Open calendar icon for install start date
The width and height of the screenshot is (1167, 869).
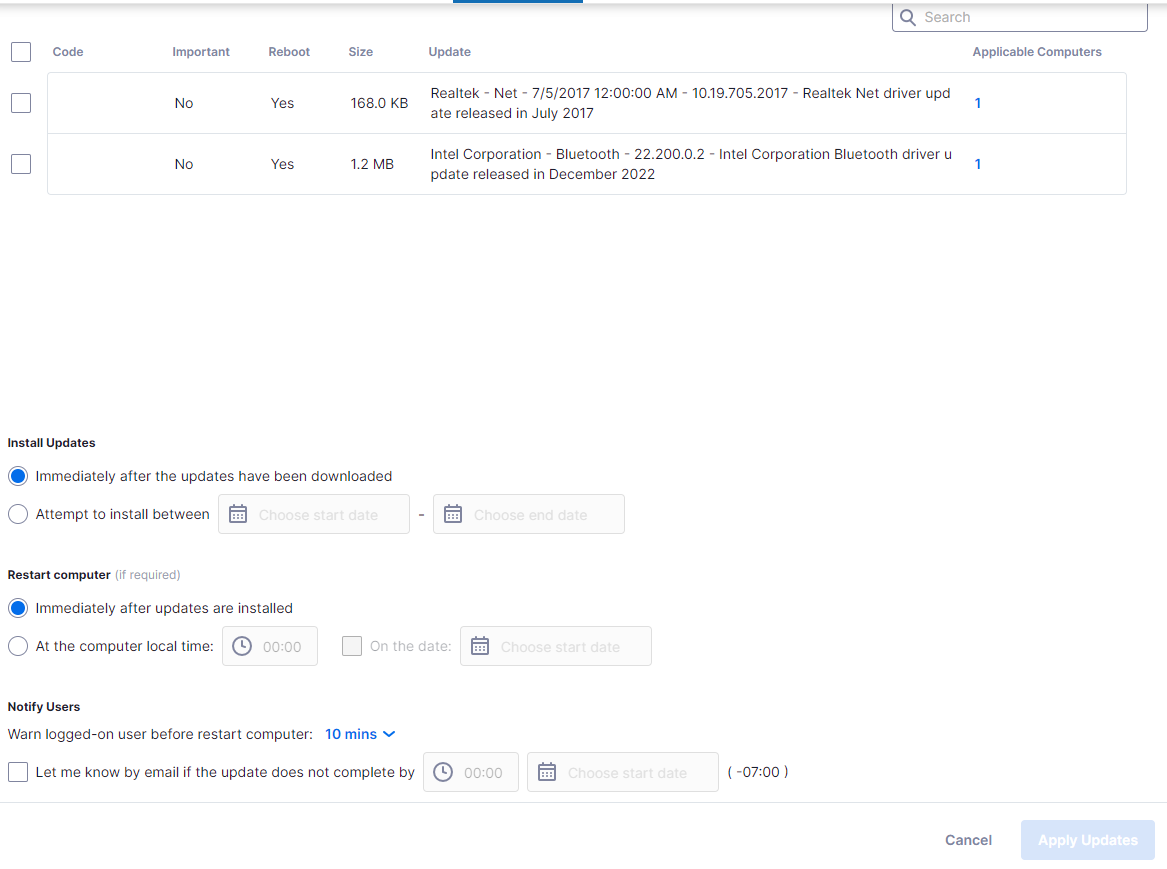point(238,514)
